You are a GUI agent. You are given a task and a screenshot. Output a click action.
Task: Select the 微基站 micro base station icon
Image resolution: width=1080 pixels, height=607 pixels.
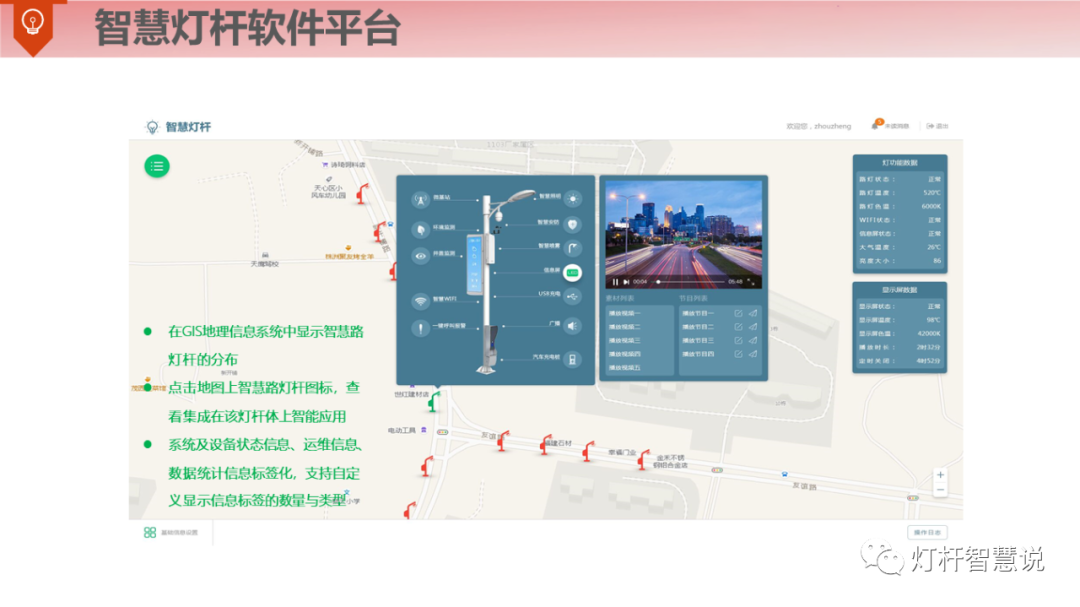(x=420, y=198)
